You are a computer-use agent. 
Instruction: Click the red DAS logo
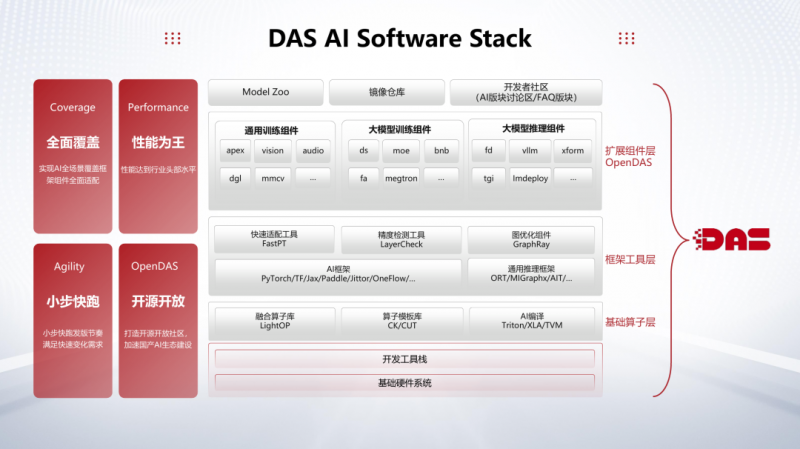point(734,239)
